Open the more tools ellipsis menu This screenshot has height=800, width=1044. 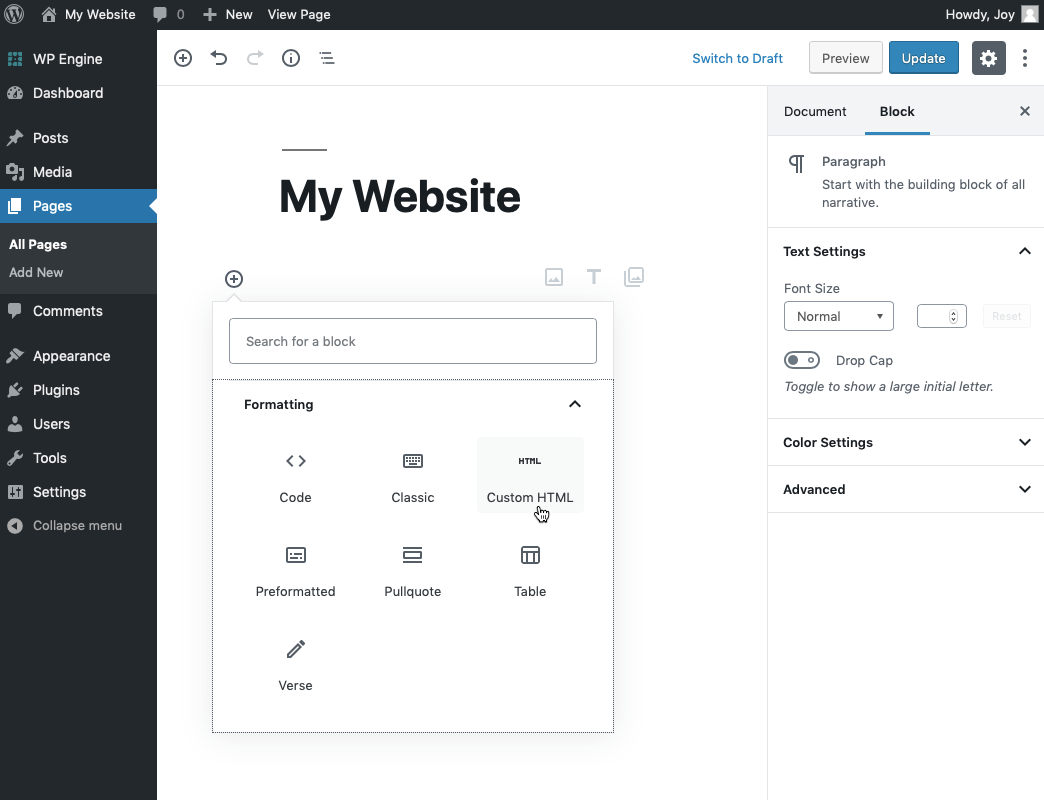click(x=1025, y=58)
